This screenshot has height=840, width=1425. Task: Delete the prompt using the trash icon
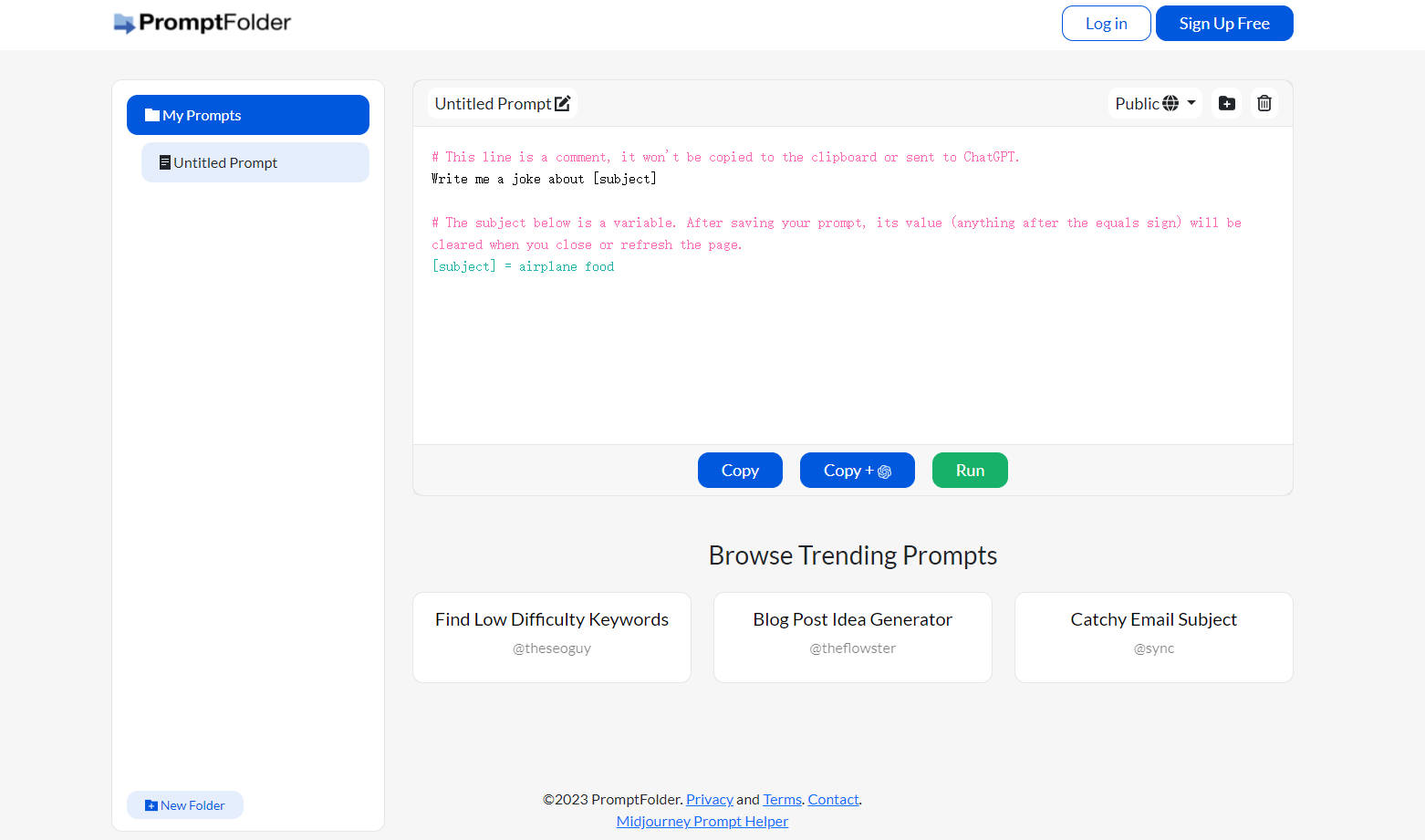[1264, 104]
